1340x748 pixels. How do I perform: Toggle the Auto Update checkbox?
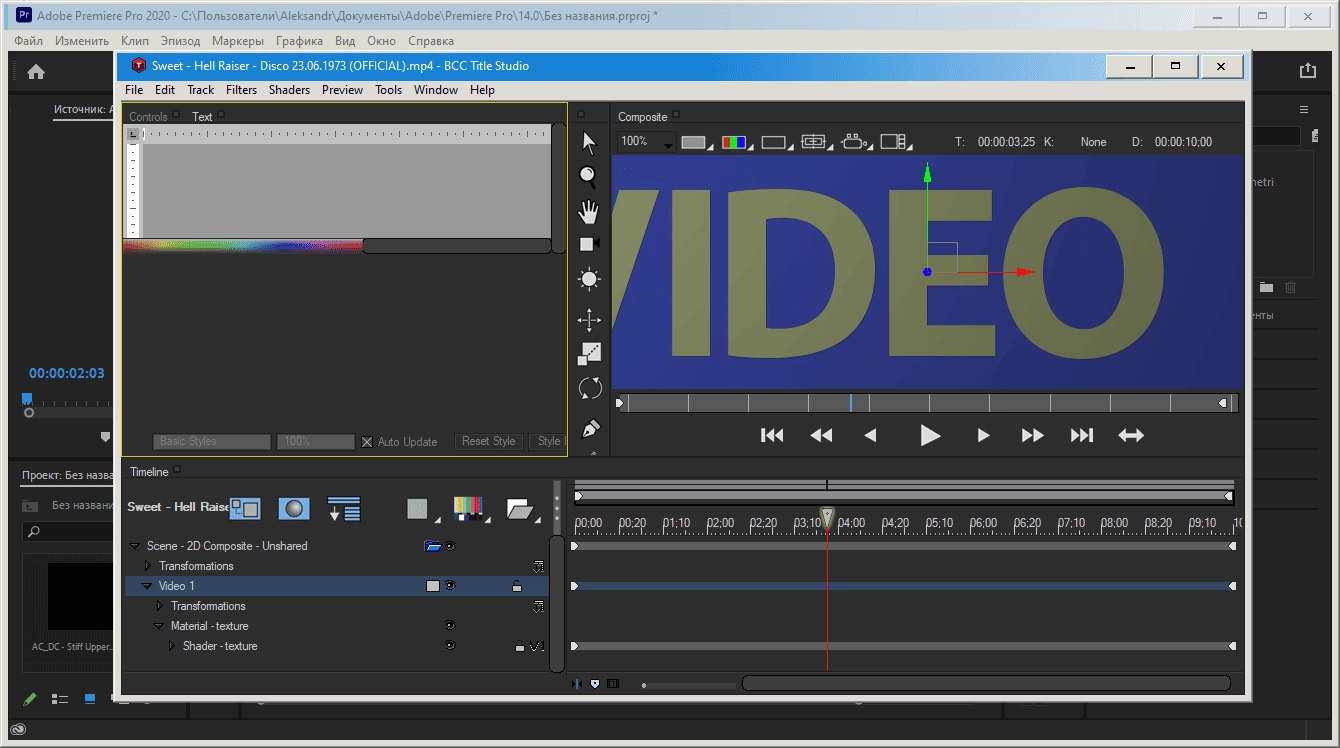coord(367,442)
